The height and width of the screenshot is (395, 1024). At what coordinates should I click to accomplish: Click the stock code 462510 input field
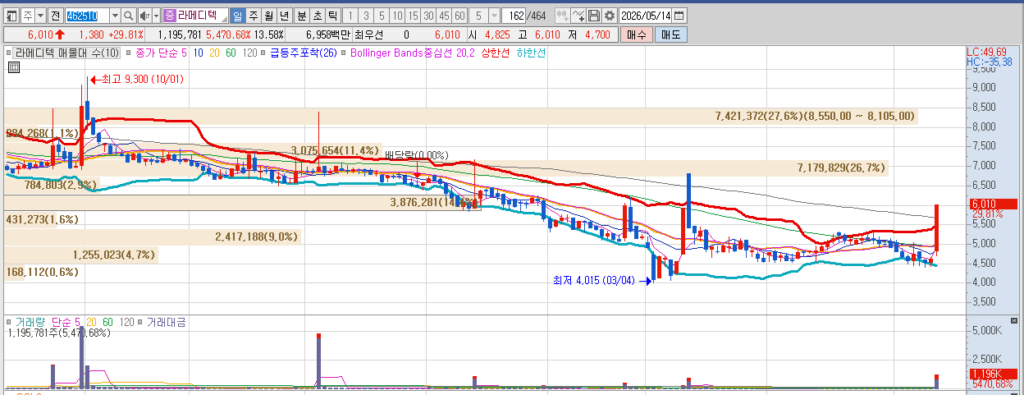tap(88, 16)
